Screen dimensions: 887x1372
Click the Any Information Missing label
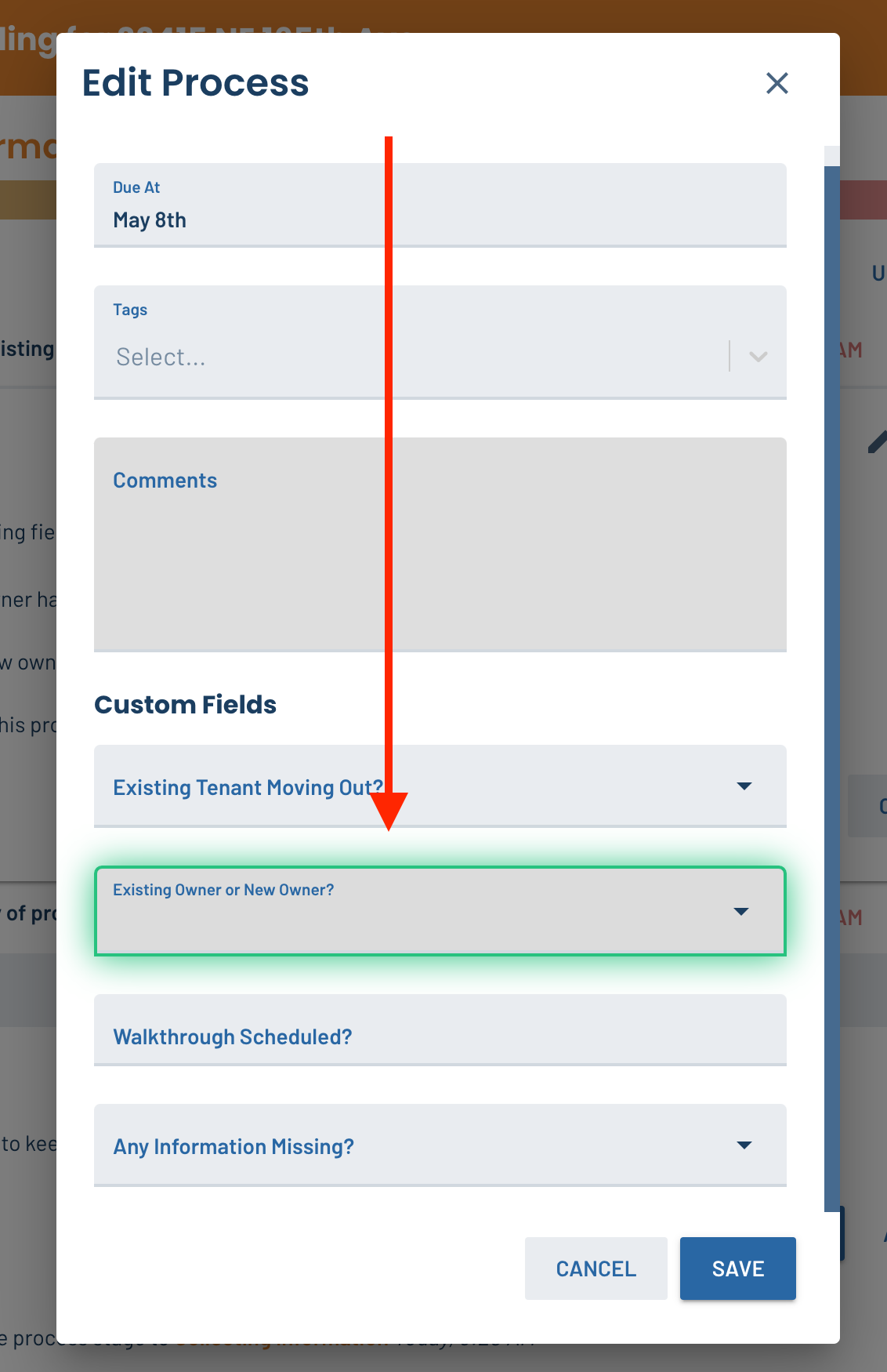[234, 1147]
